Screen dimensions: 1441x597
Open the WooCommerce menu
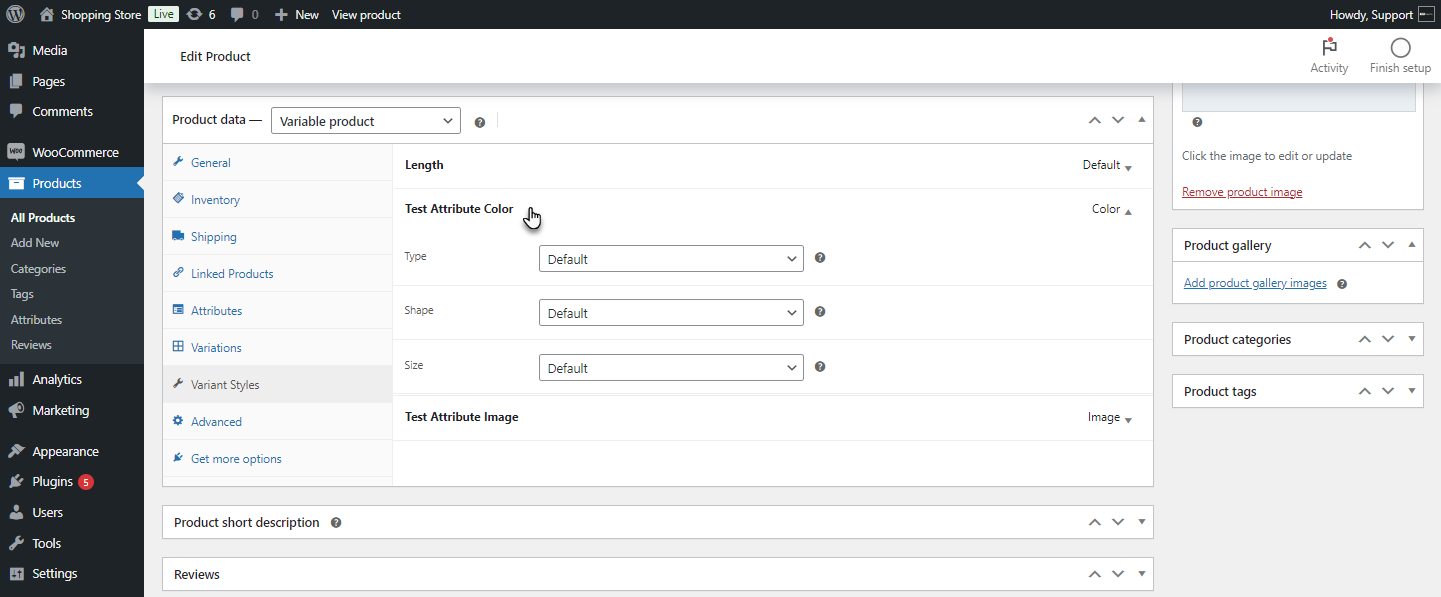(x=72, y=153)
